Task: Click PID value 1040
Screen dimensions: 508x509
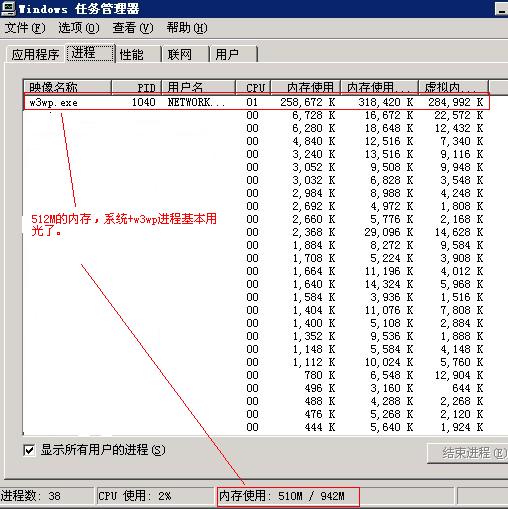Action: [x=144, y=102]
